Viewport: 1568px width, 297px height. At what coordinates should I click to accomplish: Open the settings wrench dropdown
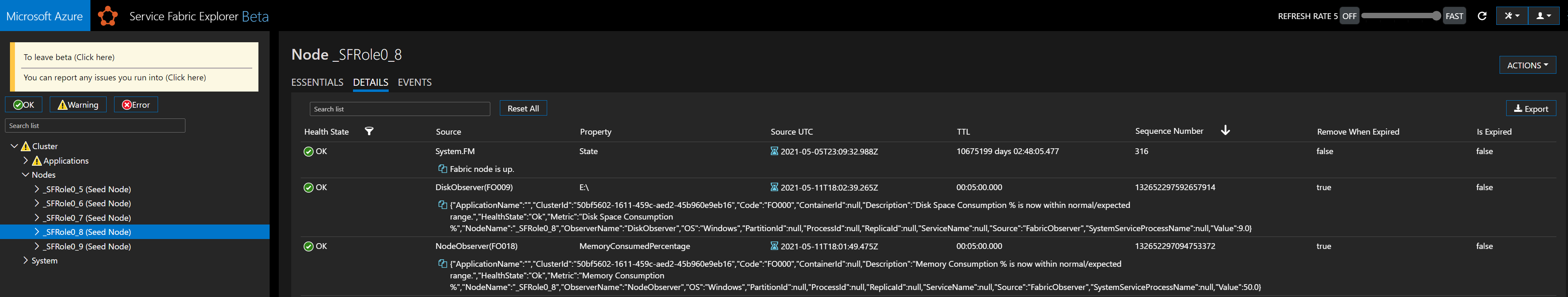pyautogui.click(x=1512, y=16)
